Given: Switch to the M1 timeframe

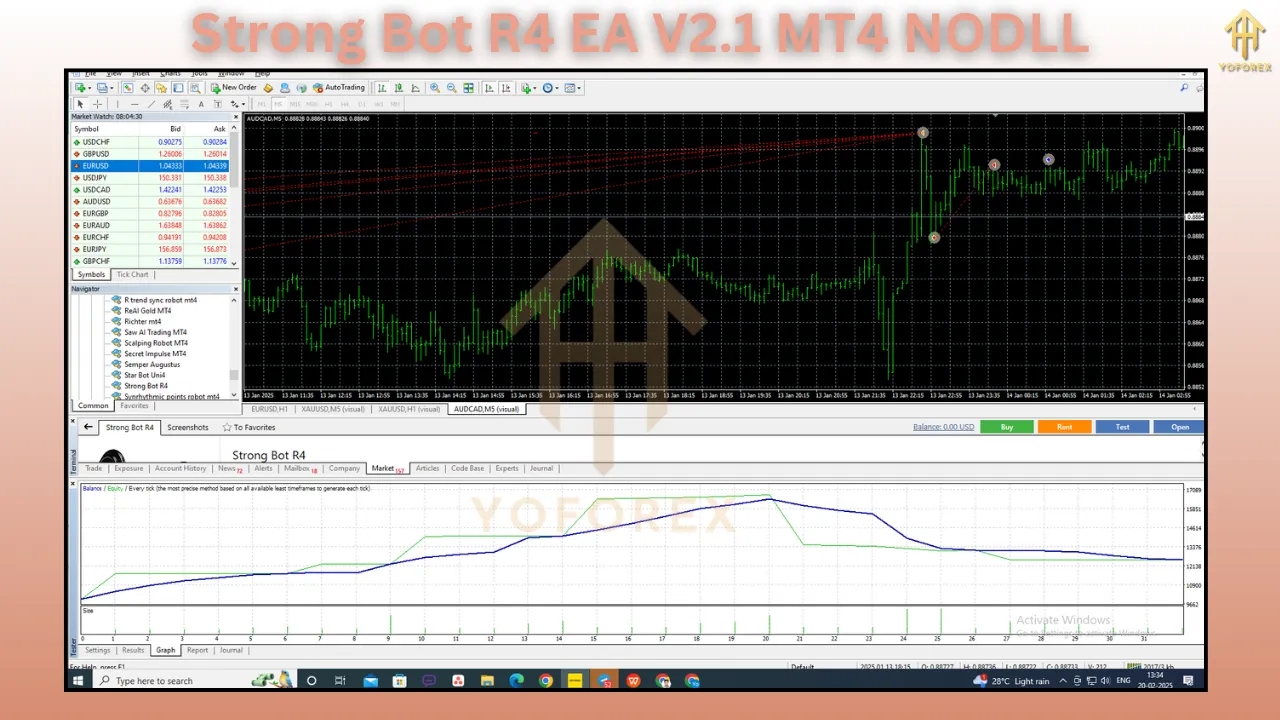Looking at the screenshot, I should [262, 104].
